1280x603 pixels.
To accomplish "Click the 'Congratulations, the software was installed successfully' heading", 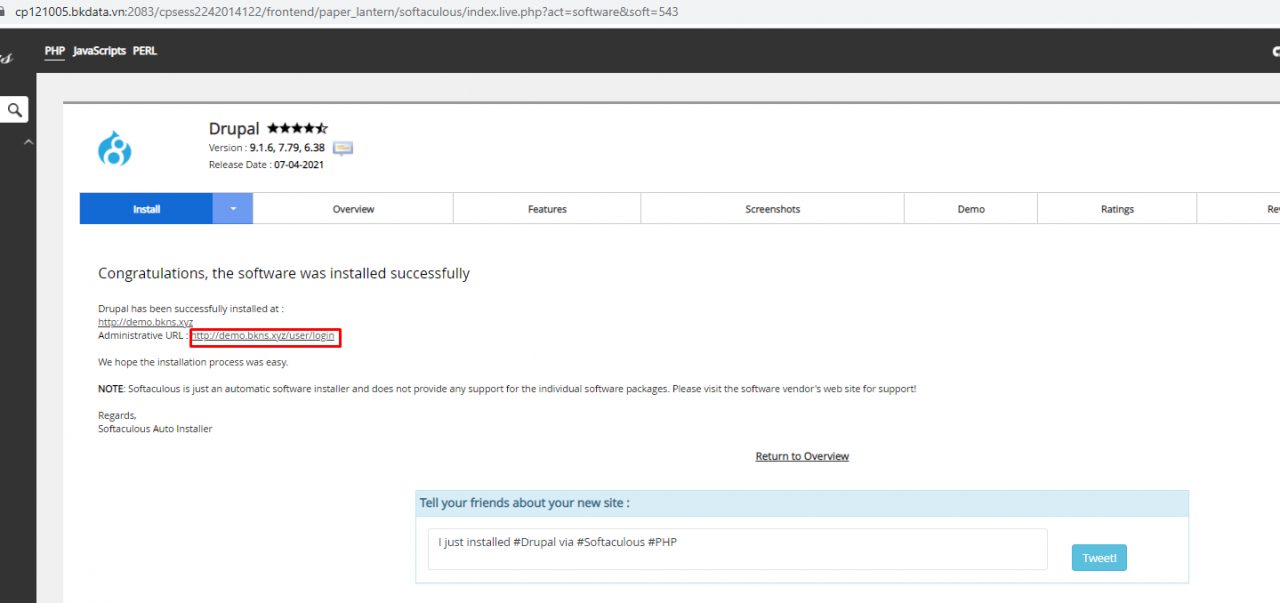I will tap(284, 273).
